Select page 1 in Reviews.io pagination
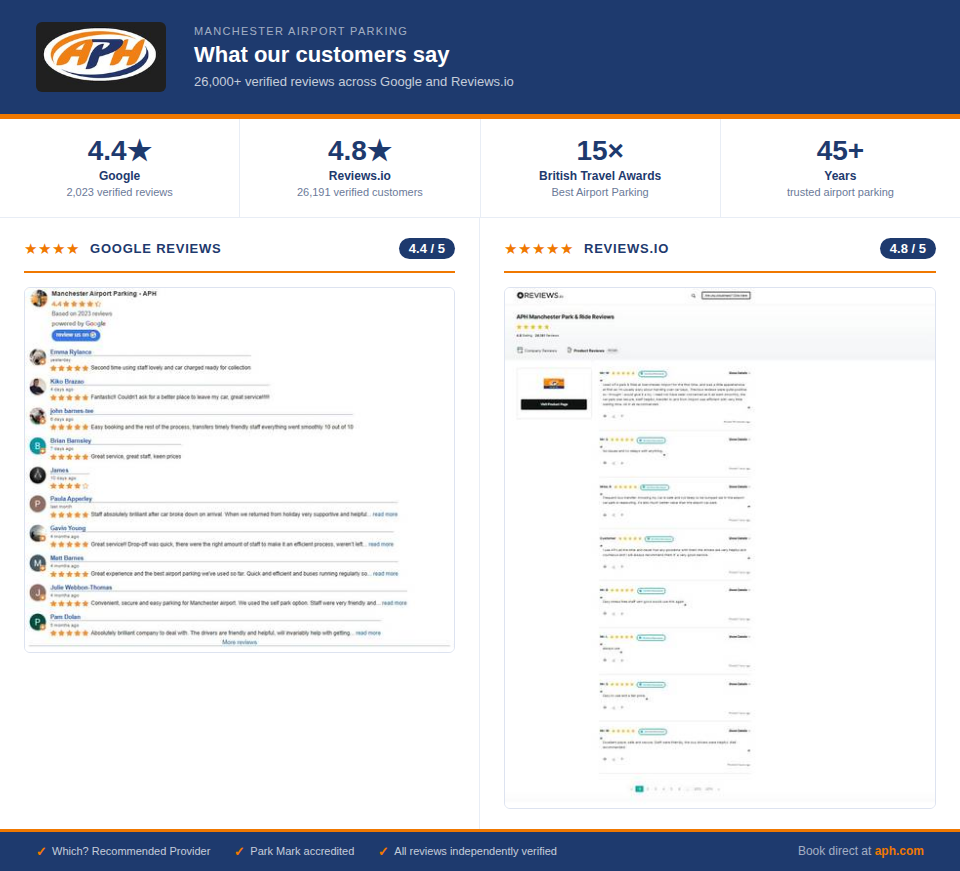The height and width of the screenshot is (871, 960). 639,789
